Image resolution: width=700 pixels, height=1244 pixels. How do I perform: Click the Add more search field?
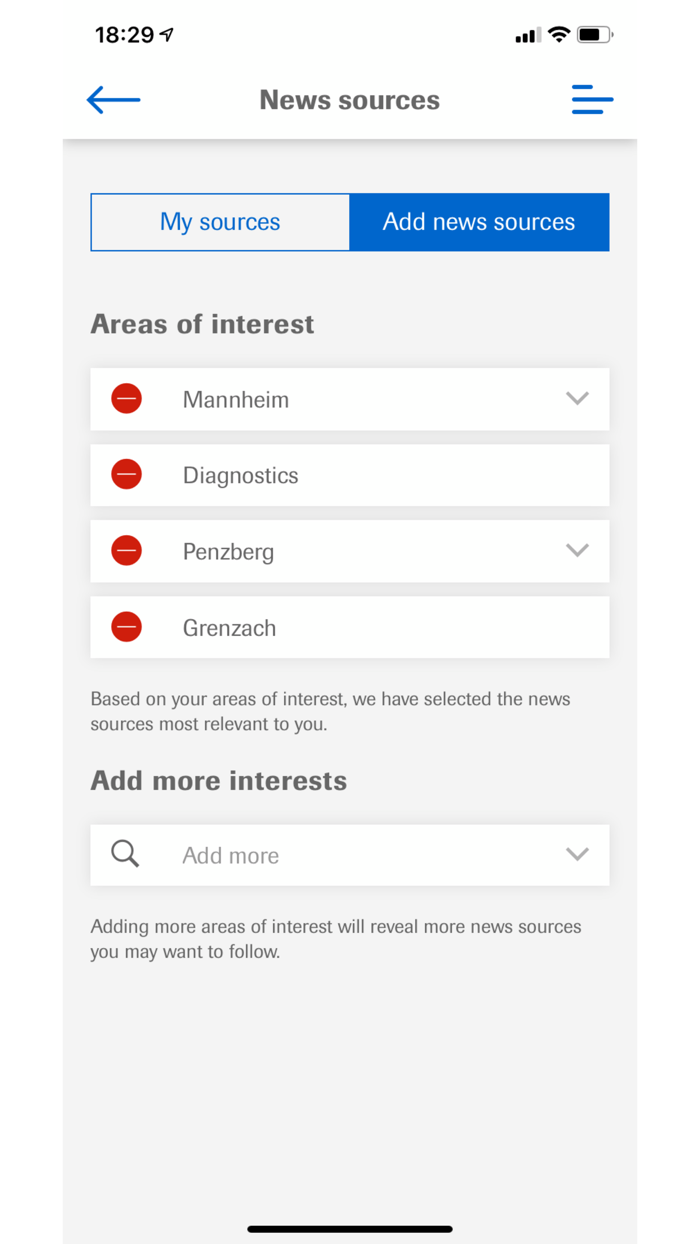(x=350, y=855)
